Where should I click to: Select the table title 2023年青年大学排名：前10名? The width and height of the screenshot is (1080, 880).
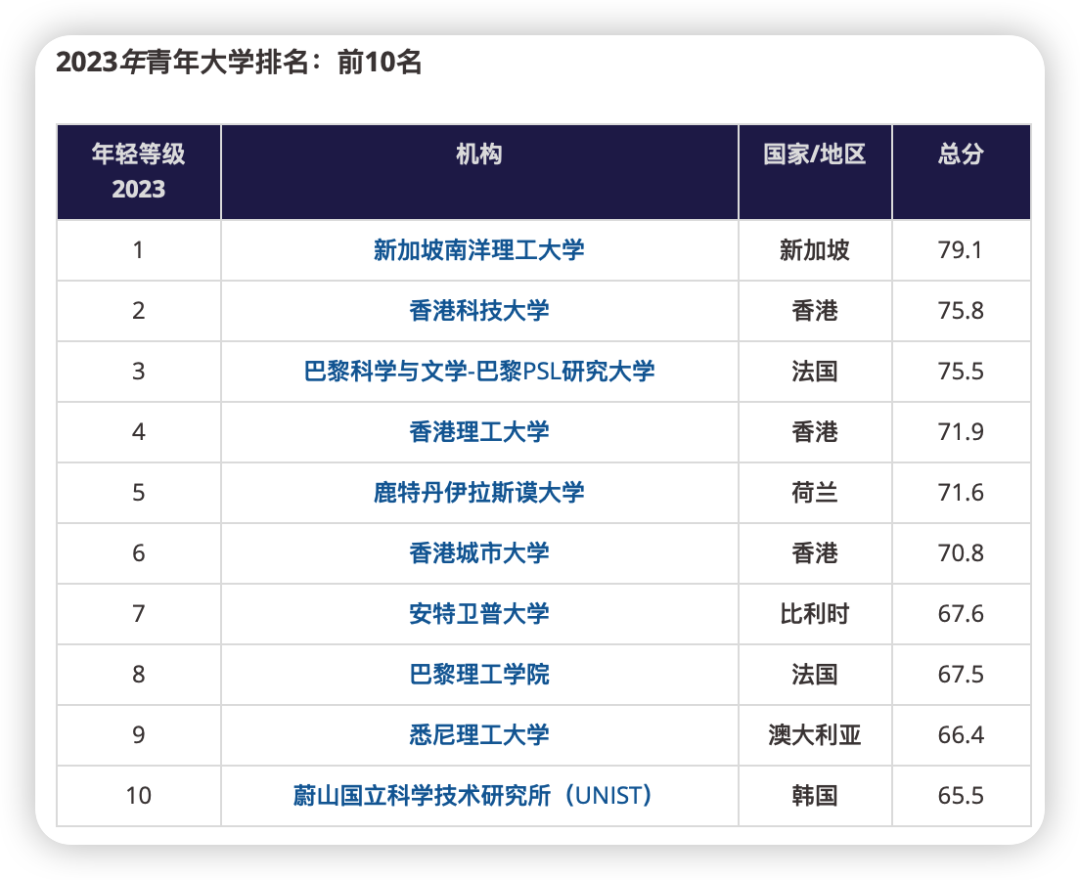click(x=236, y=62)
